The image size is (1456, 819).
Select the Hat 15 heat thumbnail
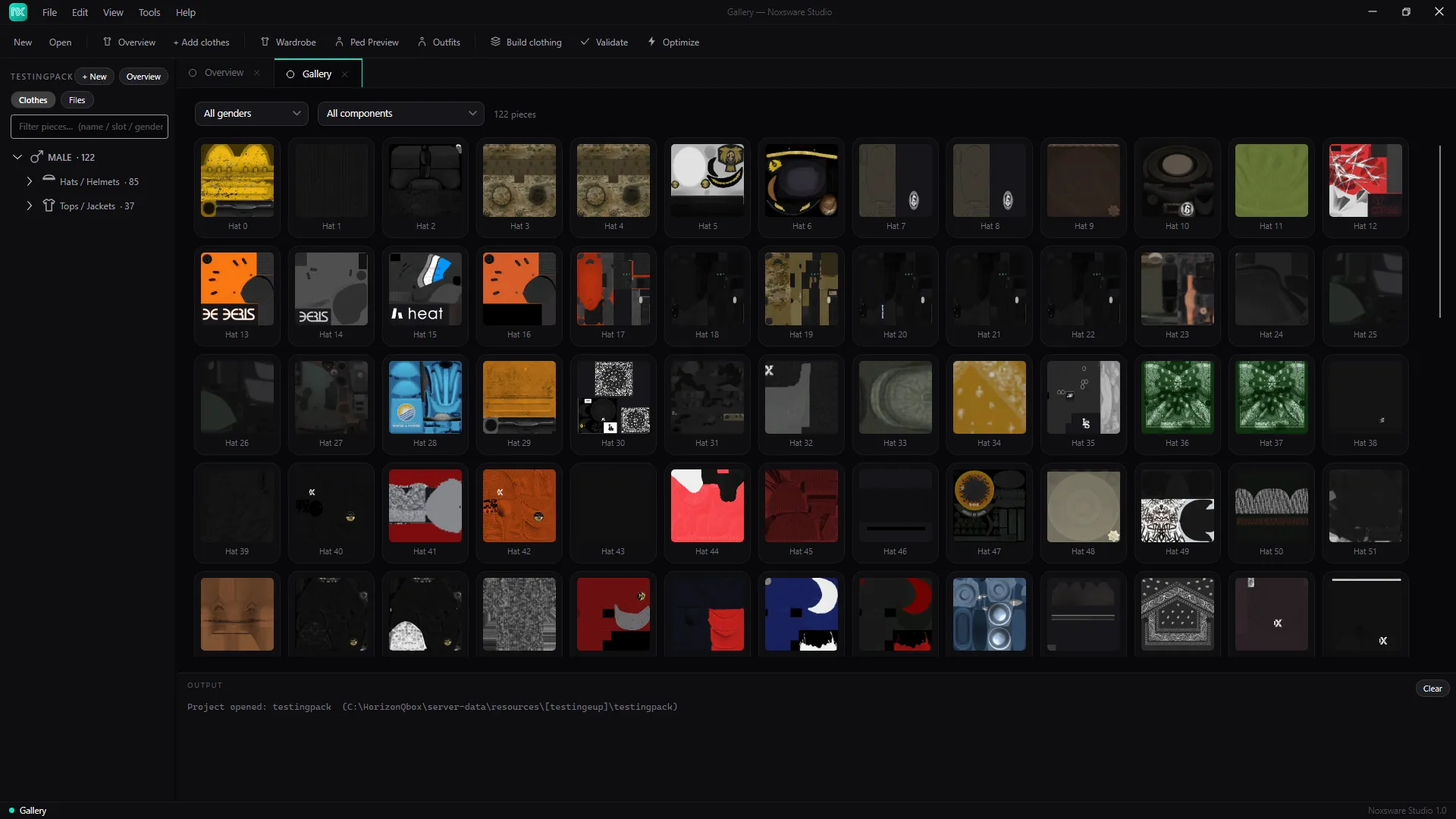point(425,289)
